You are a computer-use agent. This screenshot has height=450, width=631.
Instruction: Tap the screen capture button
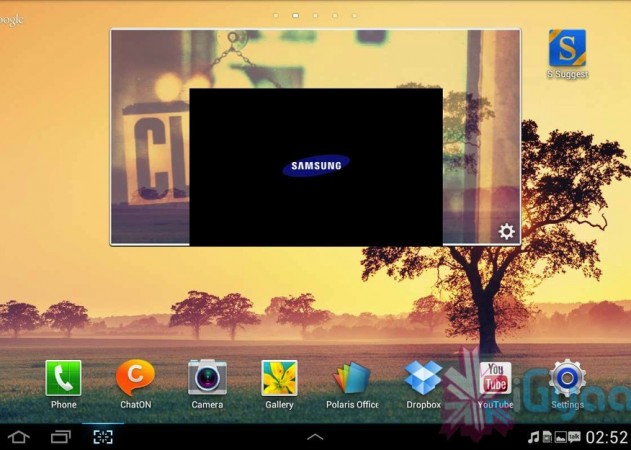pos(103,437)
